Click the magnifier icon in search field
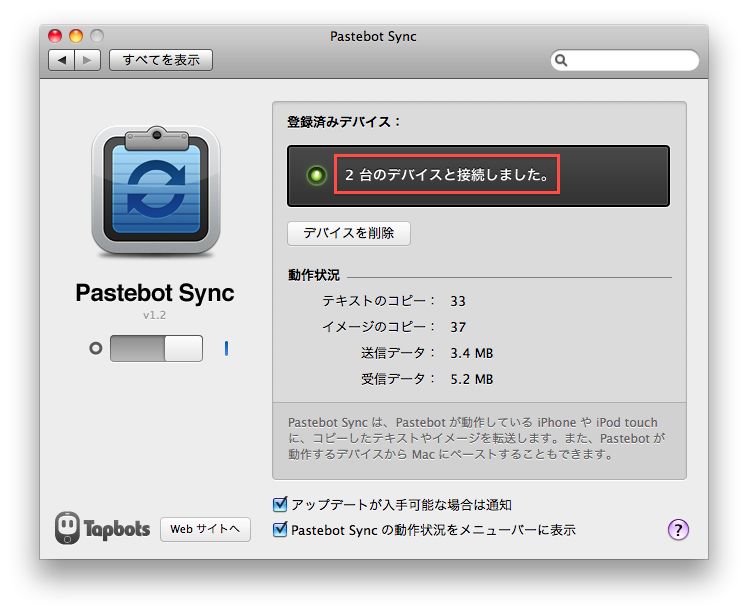 [561, 60]
